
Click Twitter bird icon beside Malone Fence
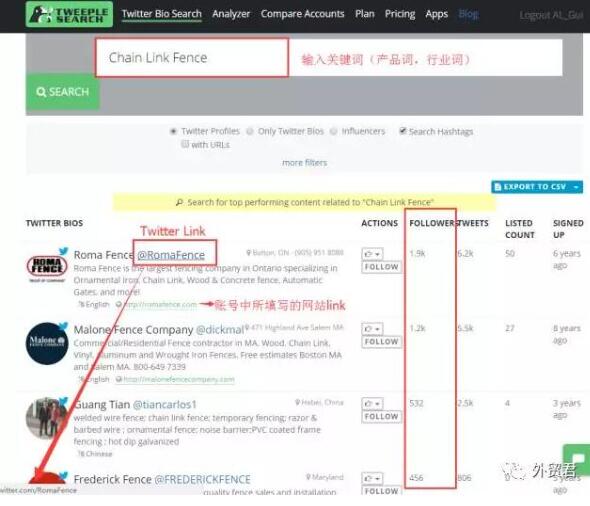point(64,326)
